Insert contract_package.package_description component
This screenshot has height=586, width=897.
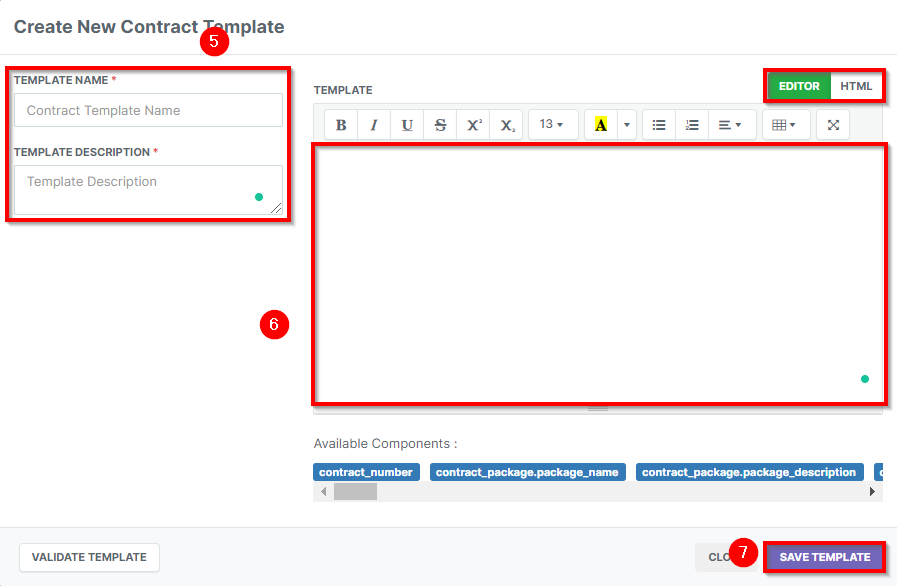[749, 472]
